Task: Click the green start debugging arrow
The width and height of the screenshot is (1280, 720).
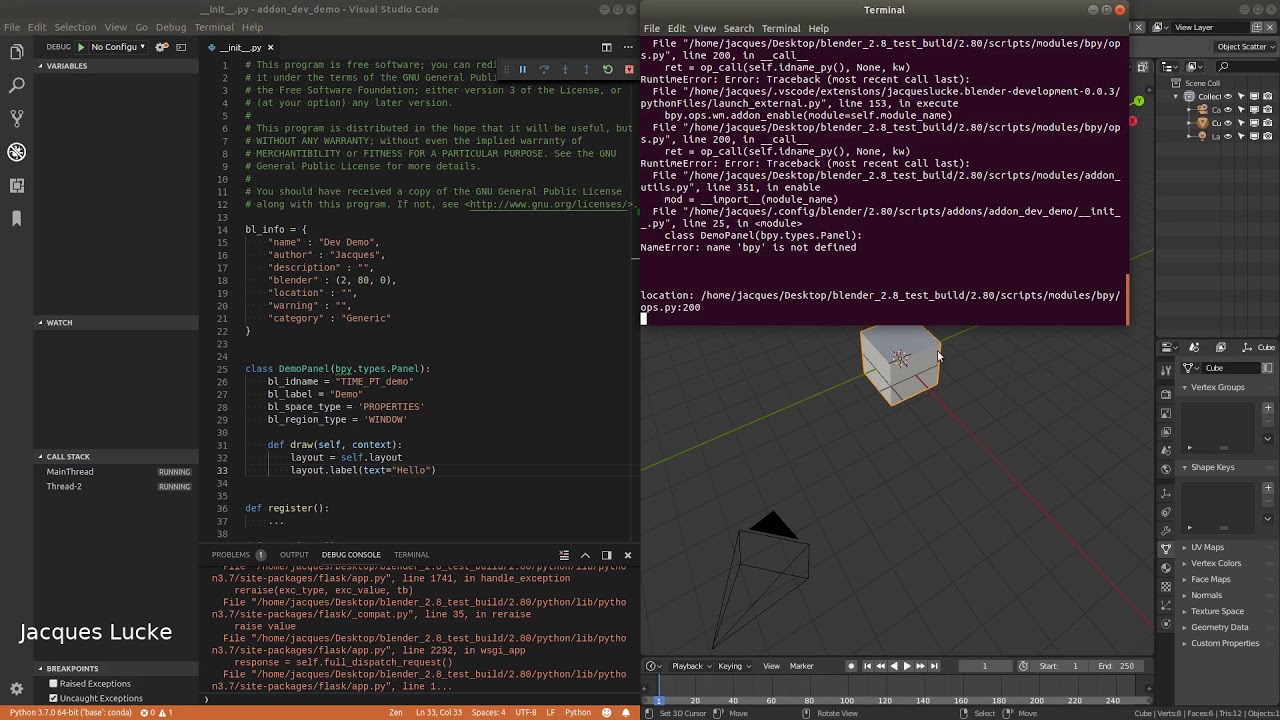Action: point(81,47)
